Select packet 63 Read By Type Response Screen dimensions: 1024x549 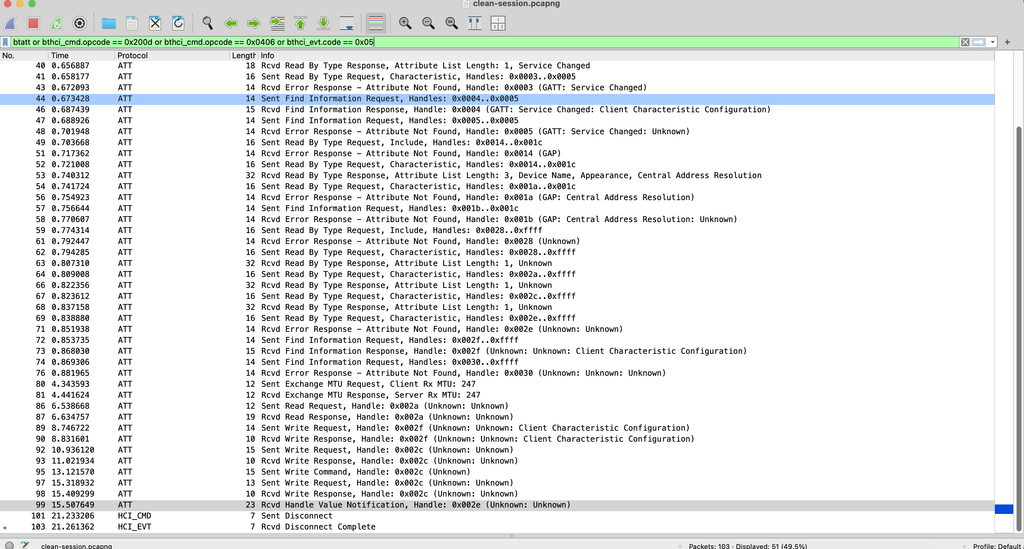point(497,263)
